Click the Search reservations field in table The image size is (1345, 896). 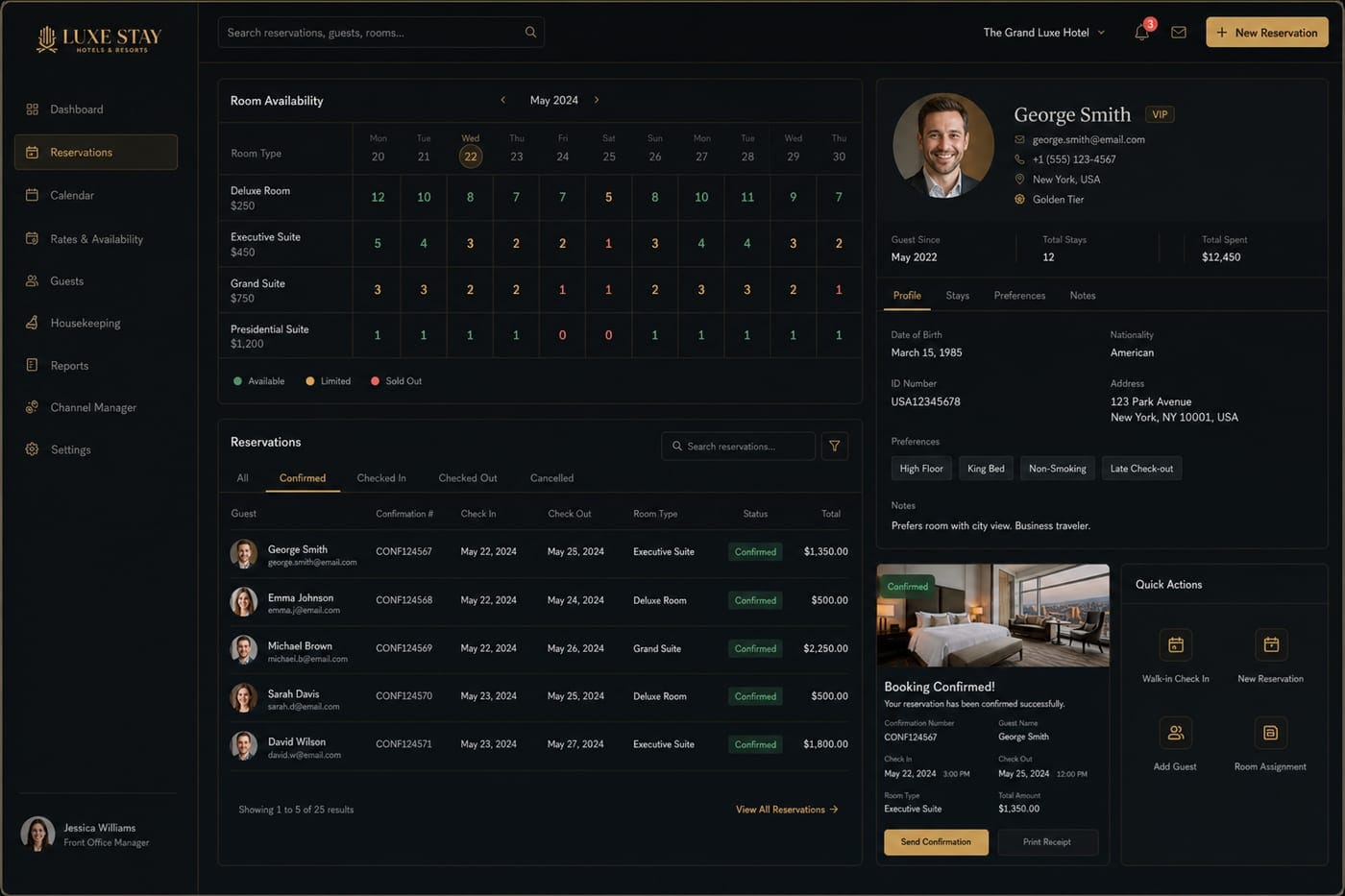pos(738,447)
